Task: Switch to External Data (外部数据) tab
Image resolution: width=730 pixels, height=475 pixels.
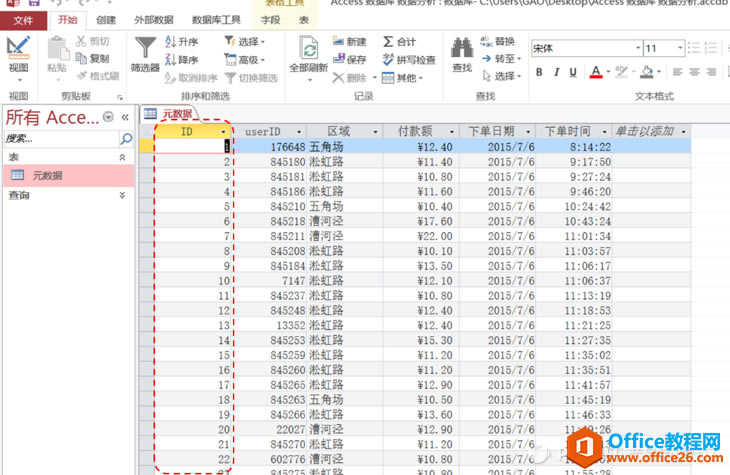Action: click(154, 20)
